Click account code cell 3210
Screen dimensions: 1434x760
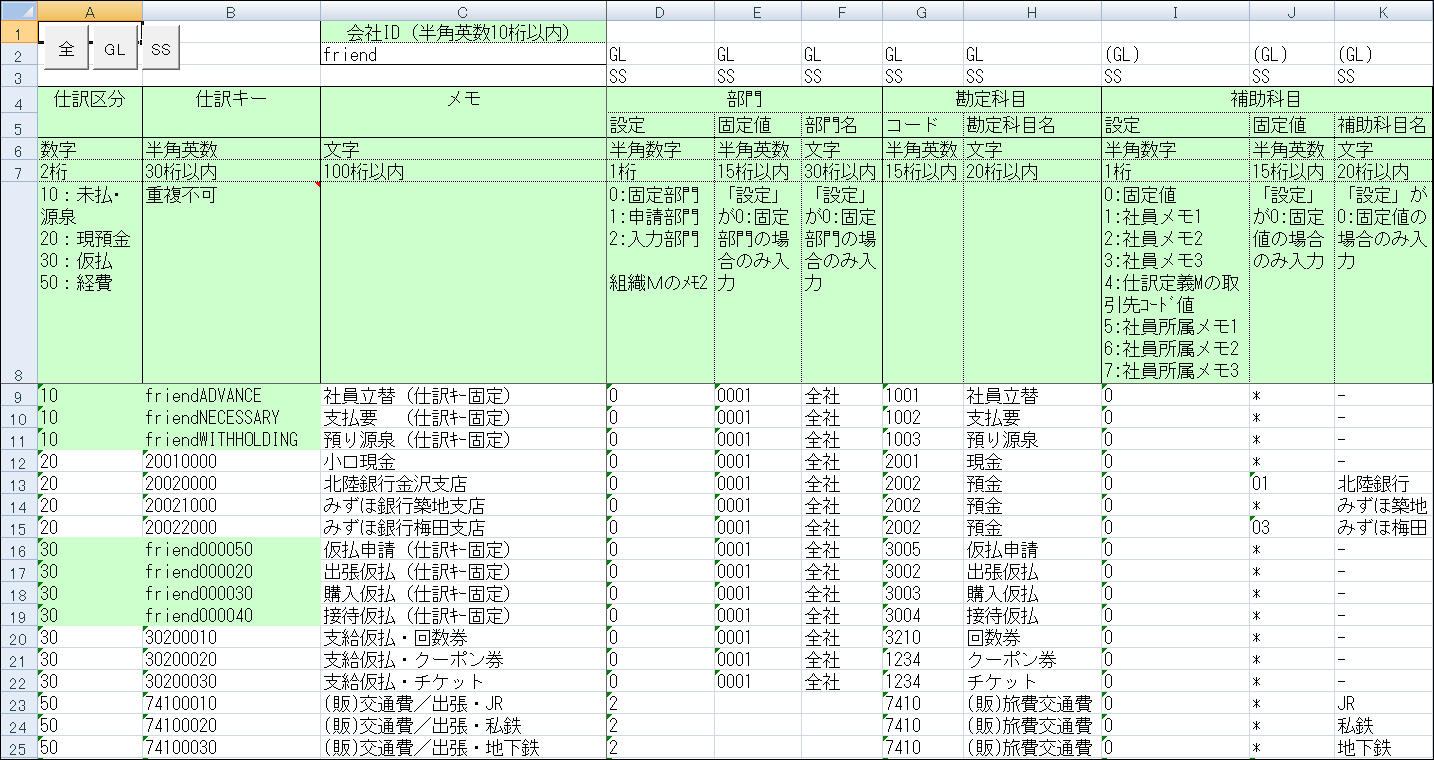[x=923, y=638]
